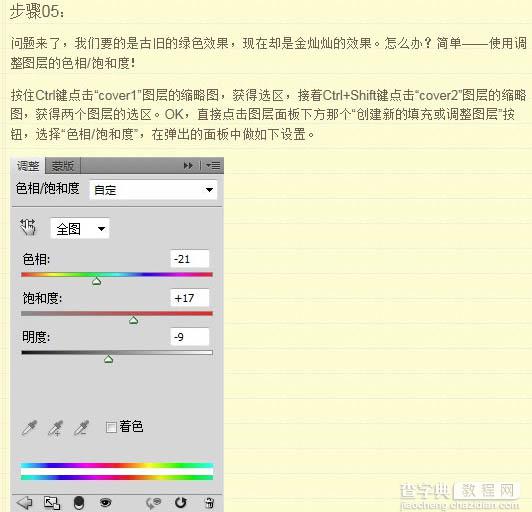Screen dimensions: 532x512
Task: Click the 色相 value field showing -21
Action: (x=190, y=259)
